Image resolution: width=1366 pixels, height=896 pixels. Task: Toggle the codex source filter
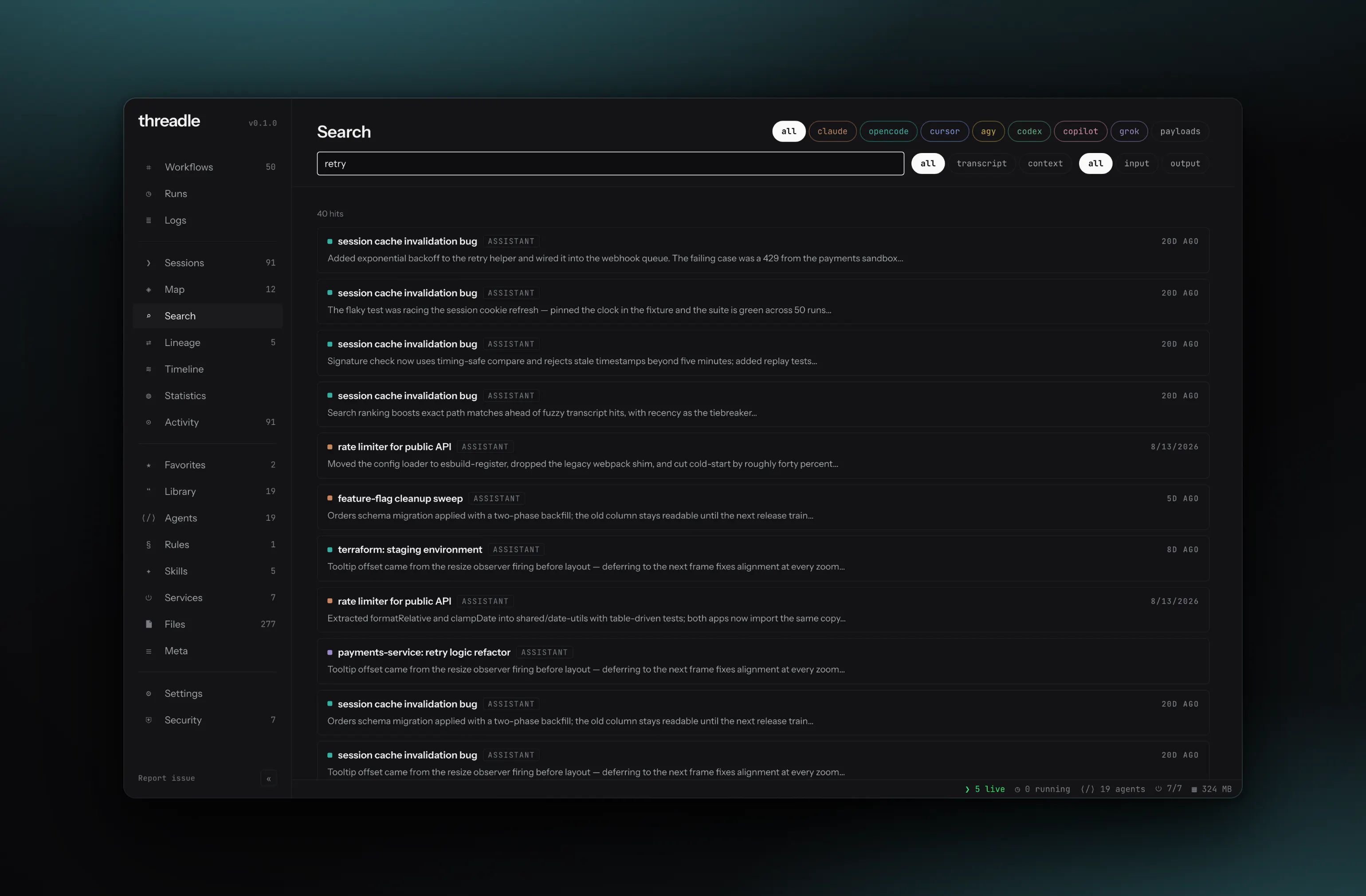pos(1029,131)
